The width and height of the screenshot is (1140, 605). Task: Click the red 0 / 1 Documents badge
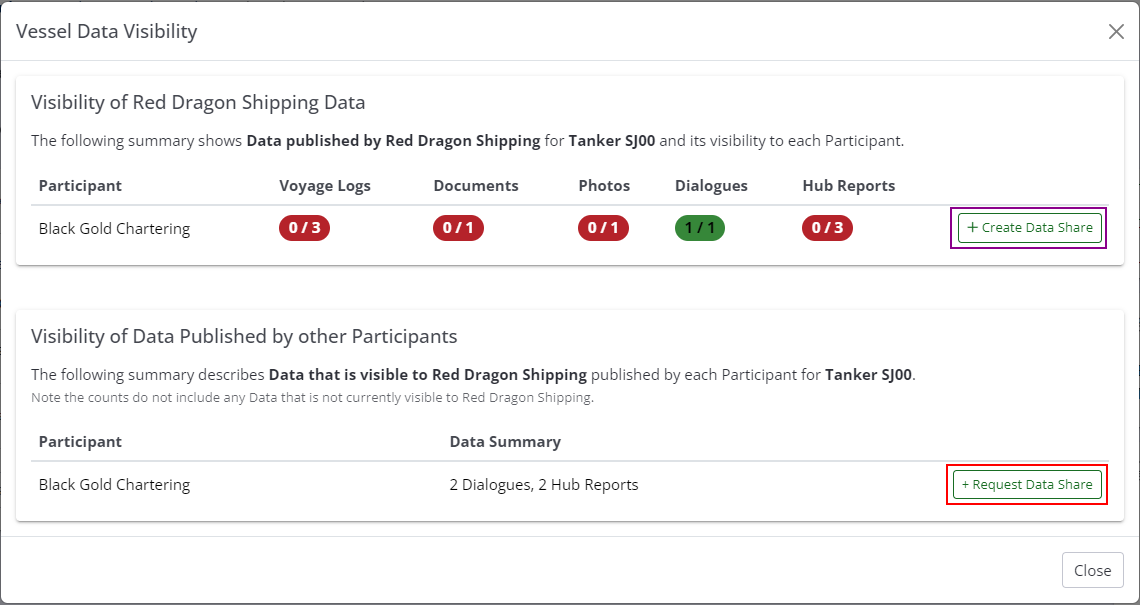[458, 228]
